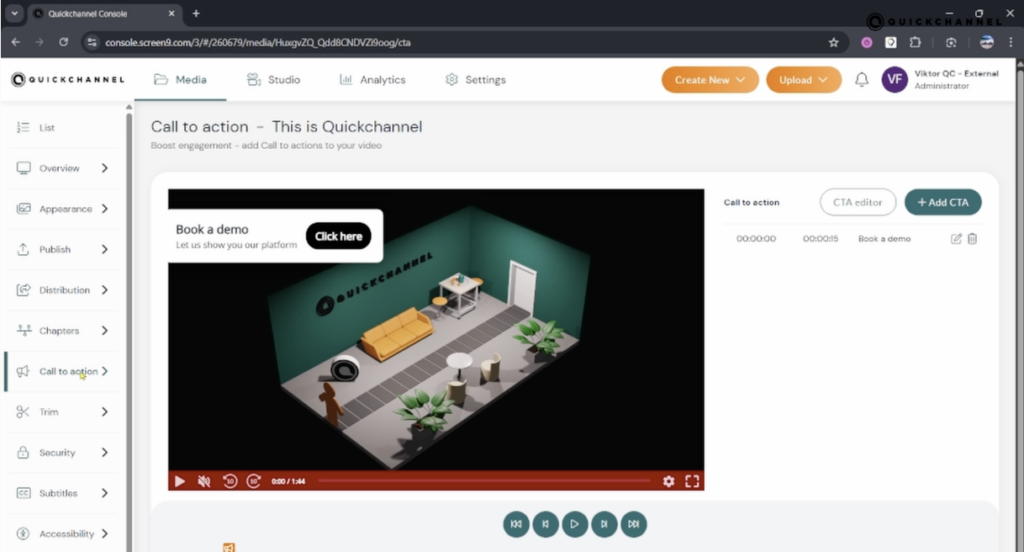Image resolution: width=1024 pixels, height=552 pixels.
Task: Click the Distribution share icon
Action: 24,289
